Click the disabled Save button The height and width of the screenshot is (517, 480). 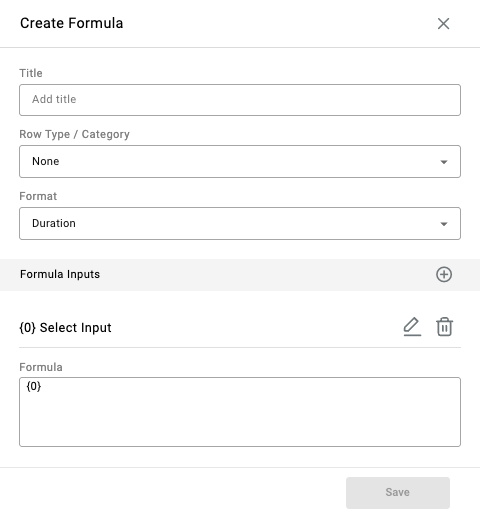point(398,493)
